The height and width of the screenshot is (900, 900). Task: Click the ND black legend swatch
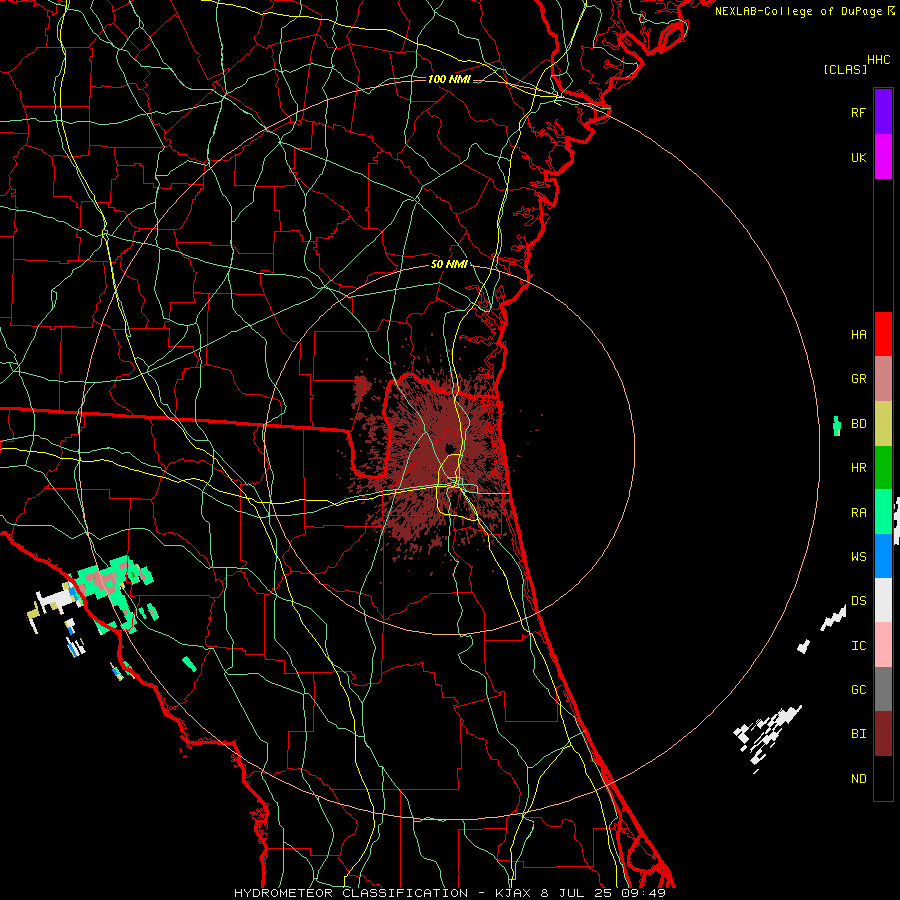coord(883,778)
